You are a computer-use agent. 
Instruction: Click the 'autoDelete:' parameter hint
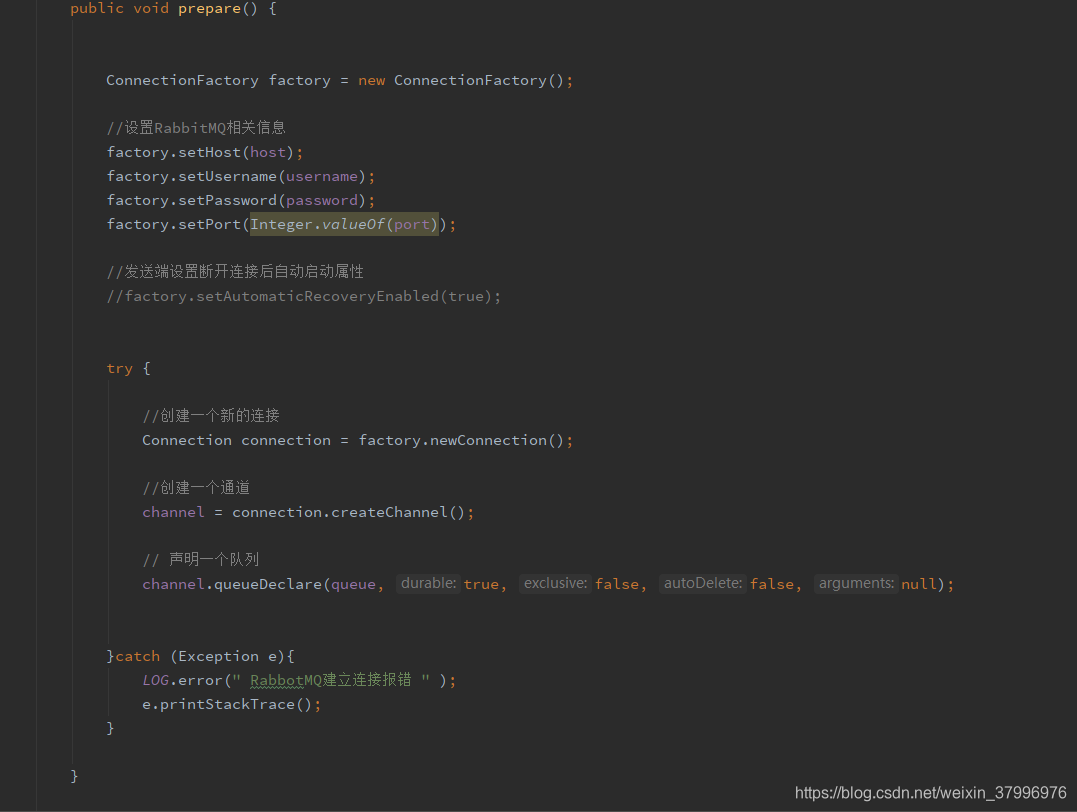tap(703, 584)
